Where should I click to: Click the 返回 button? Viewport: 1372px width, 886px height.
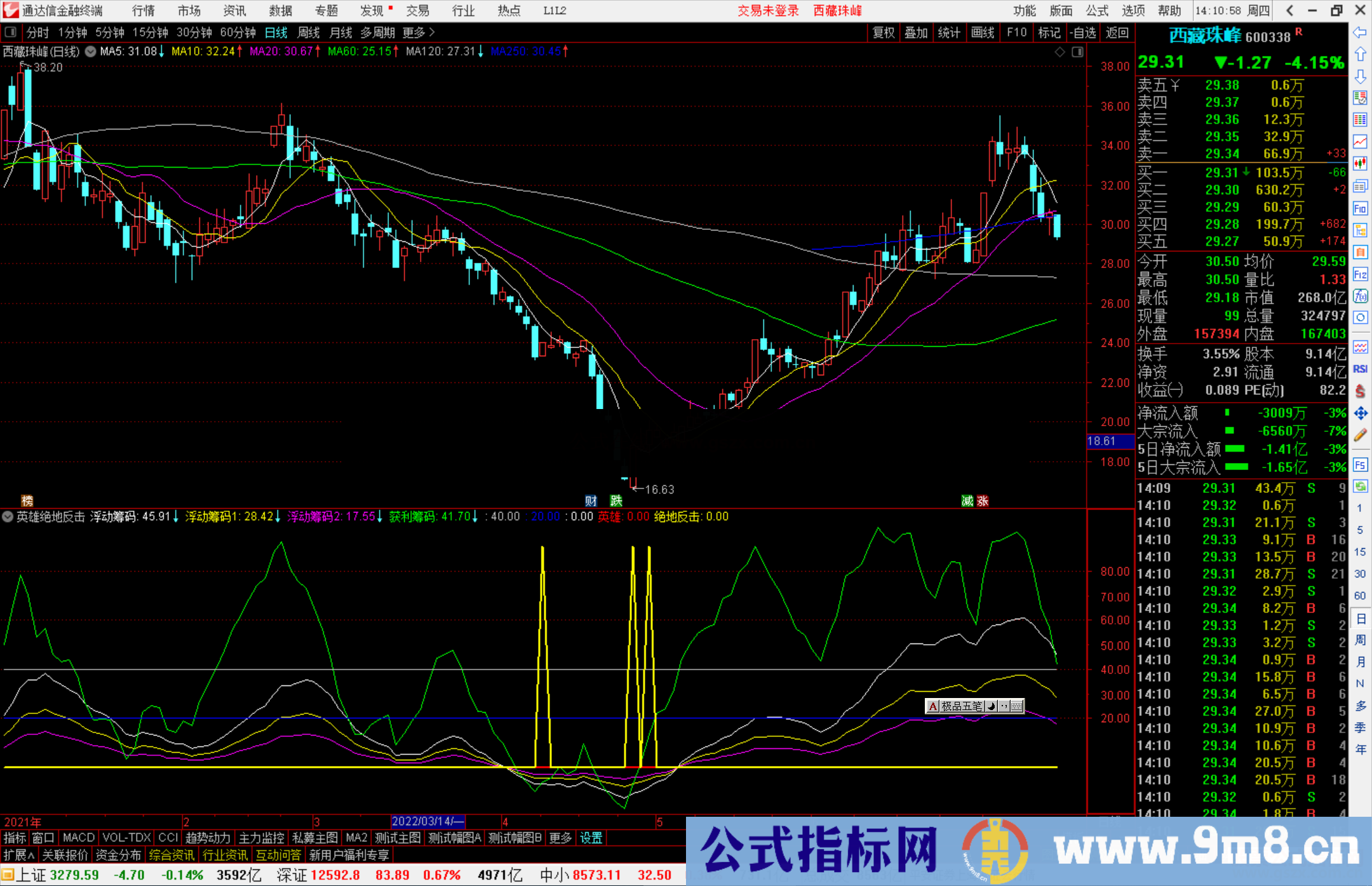coord(1117,32)
